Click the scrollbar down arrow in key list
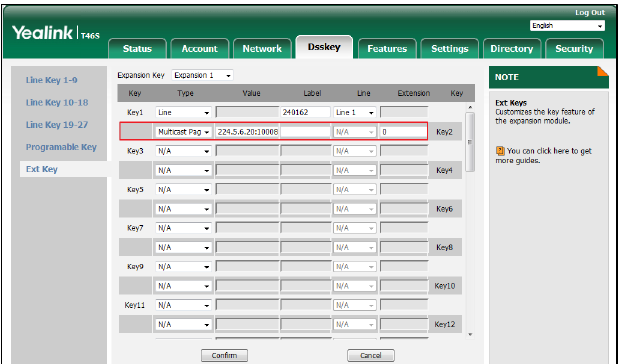 tap(470, 335)
